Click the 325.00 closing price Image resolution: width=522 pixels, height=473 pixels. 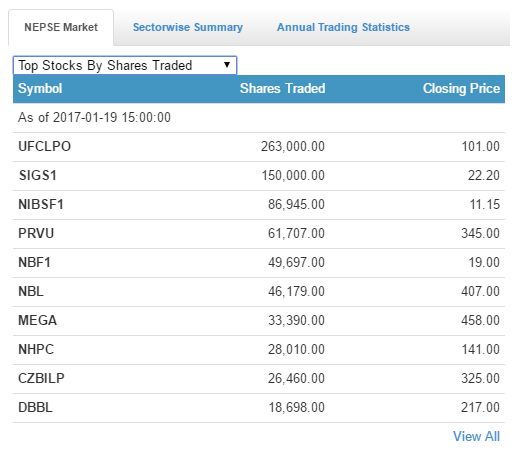pos(481,379)
